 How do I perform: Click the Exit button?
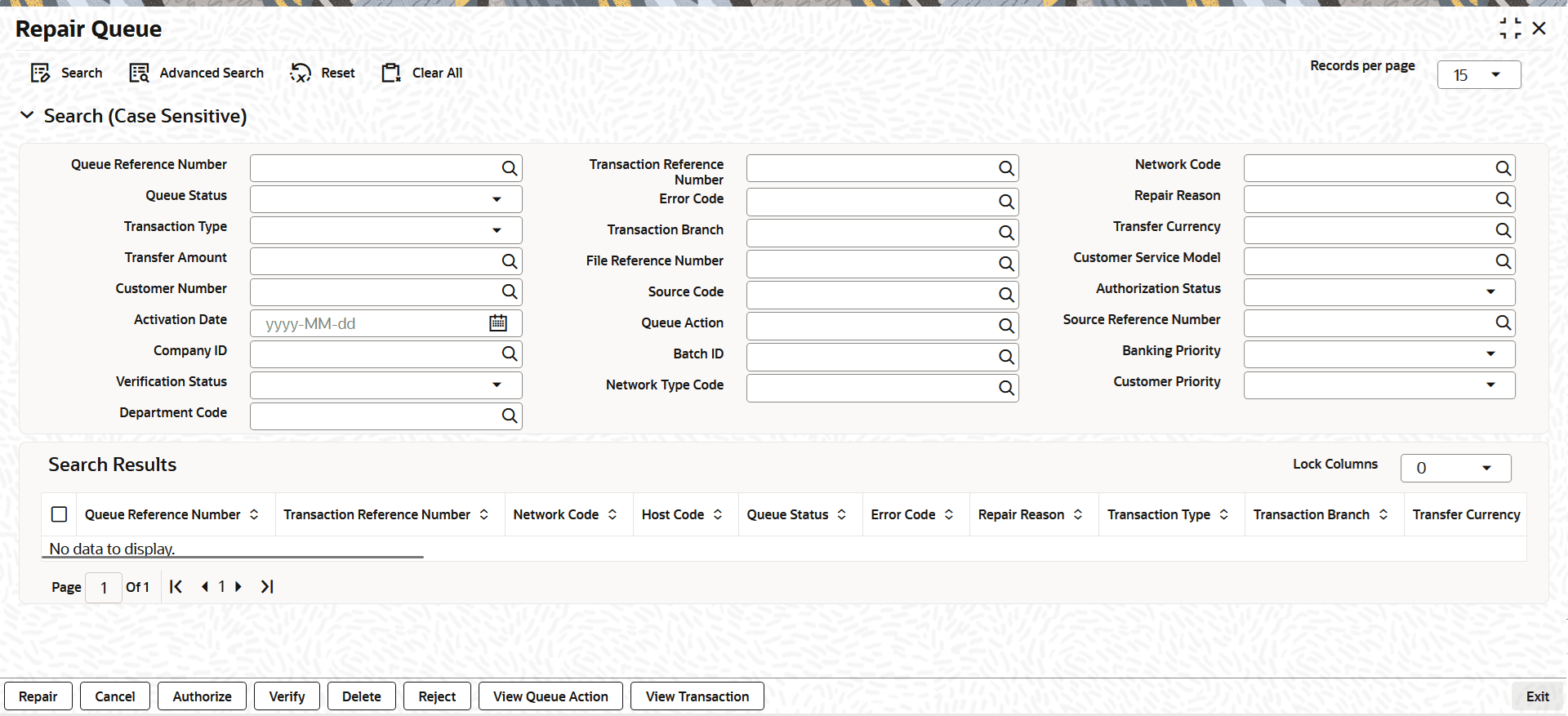coord(1538,696)
